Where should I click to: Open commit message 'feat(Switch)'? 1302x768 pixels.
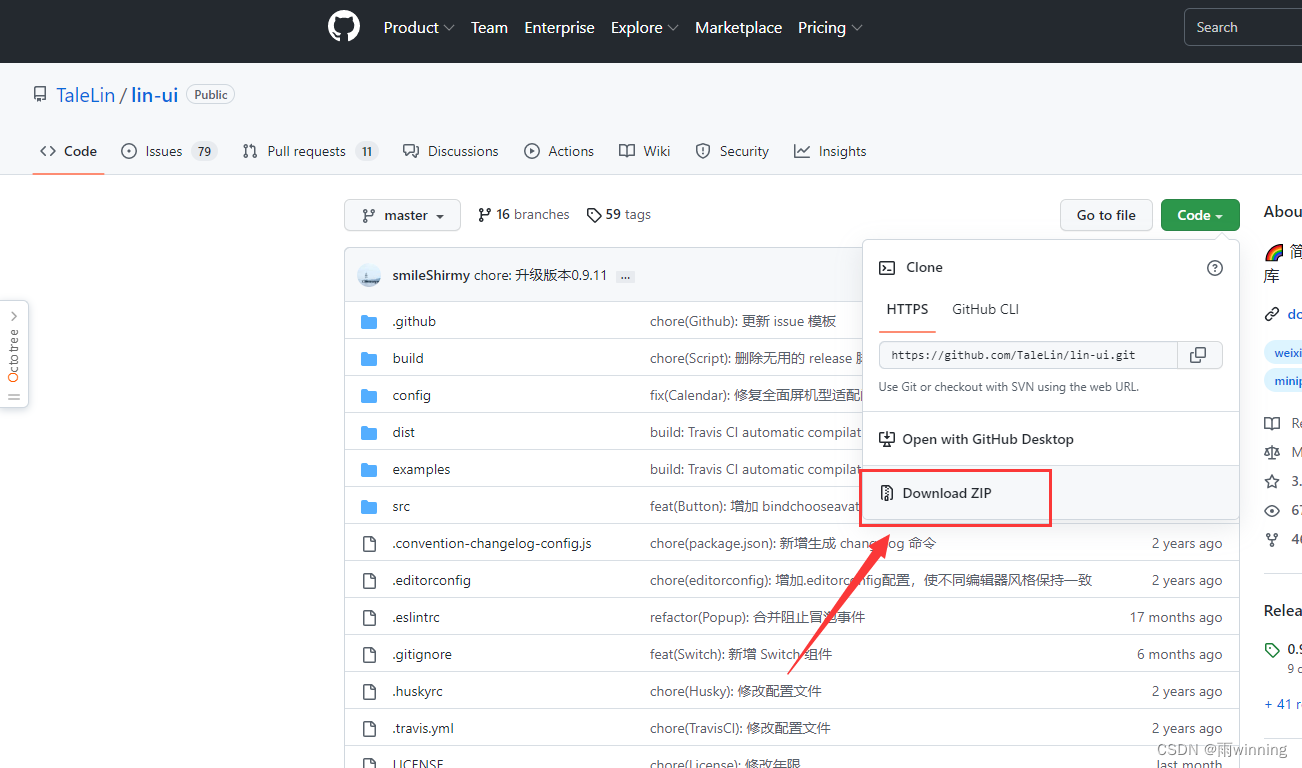[741, 655]
